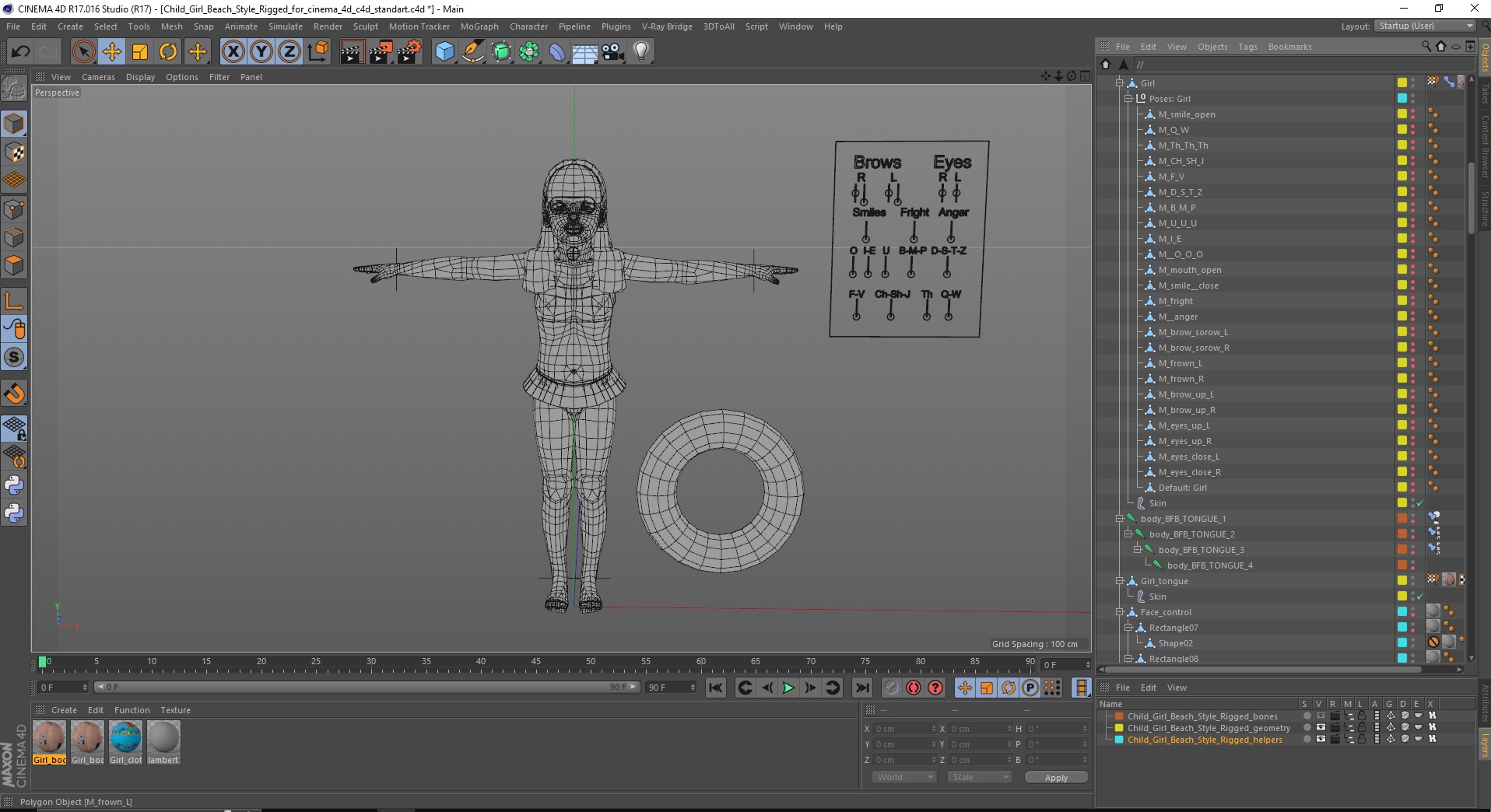
Task: Click the Apply button
Action: point(1056,778)
